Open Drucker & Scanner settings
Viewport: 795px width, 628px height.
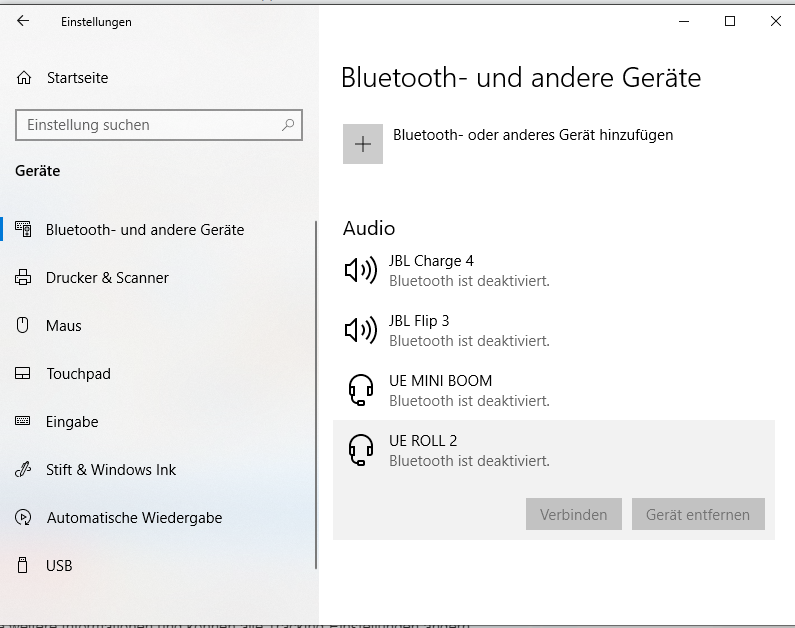click(x=107, y=278)
